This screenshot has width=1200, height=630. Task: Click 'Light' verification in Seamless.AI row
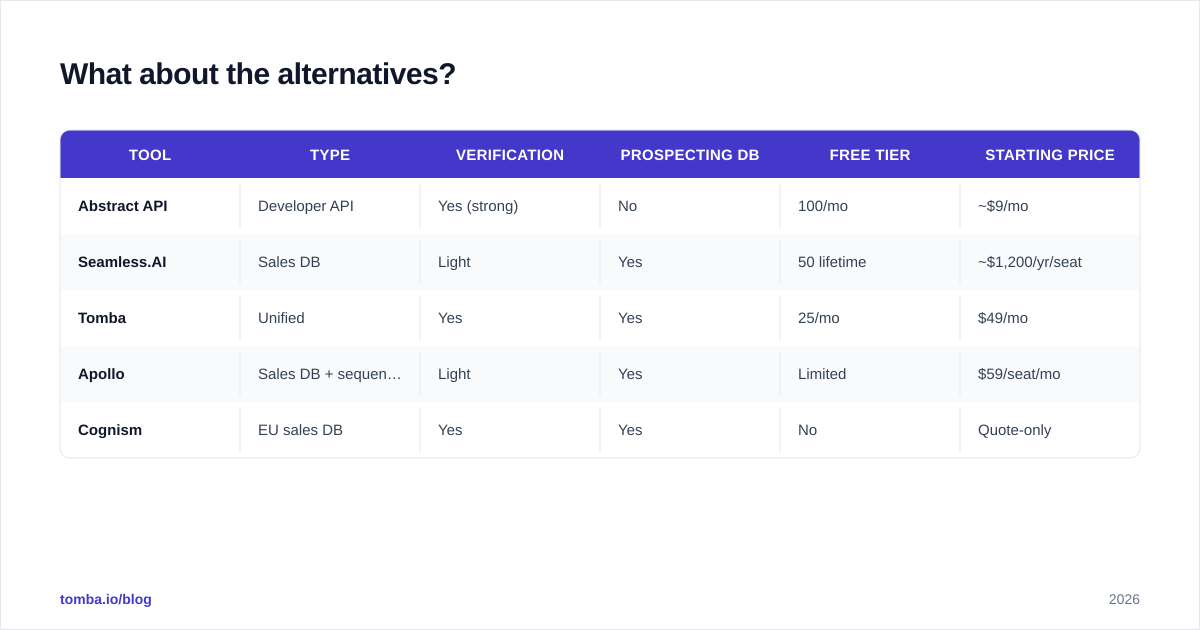(x=510, y=262)
